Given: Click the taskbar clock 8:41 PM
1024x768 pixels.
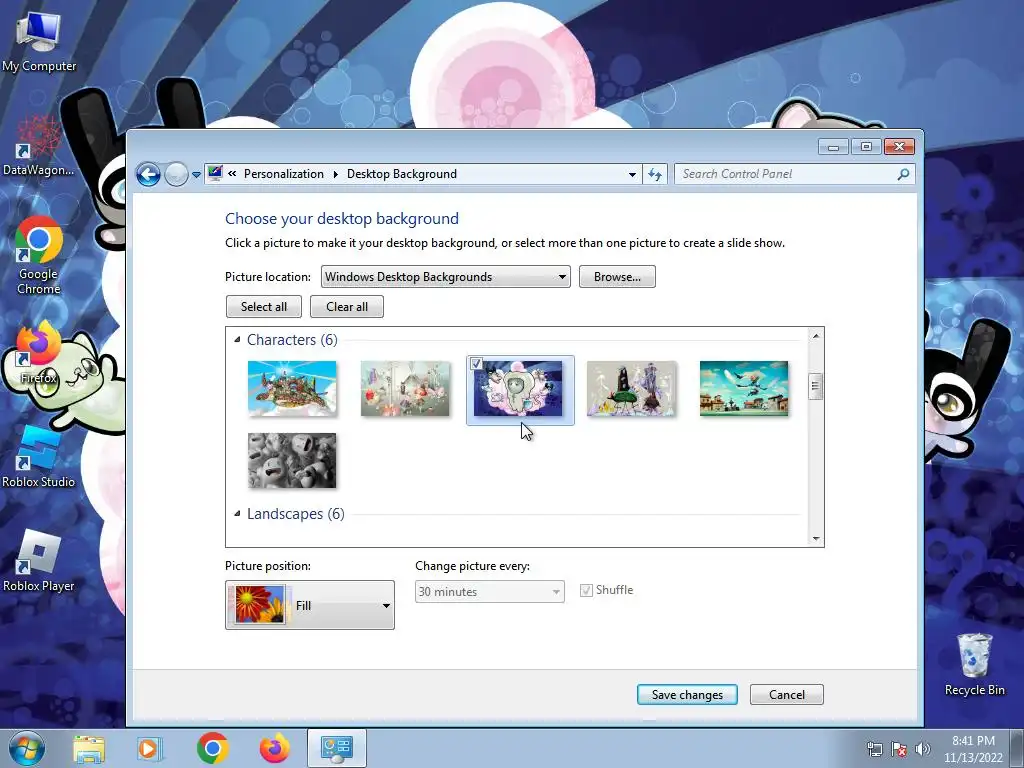Looking at the screenshot, I should coord(973,741).
